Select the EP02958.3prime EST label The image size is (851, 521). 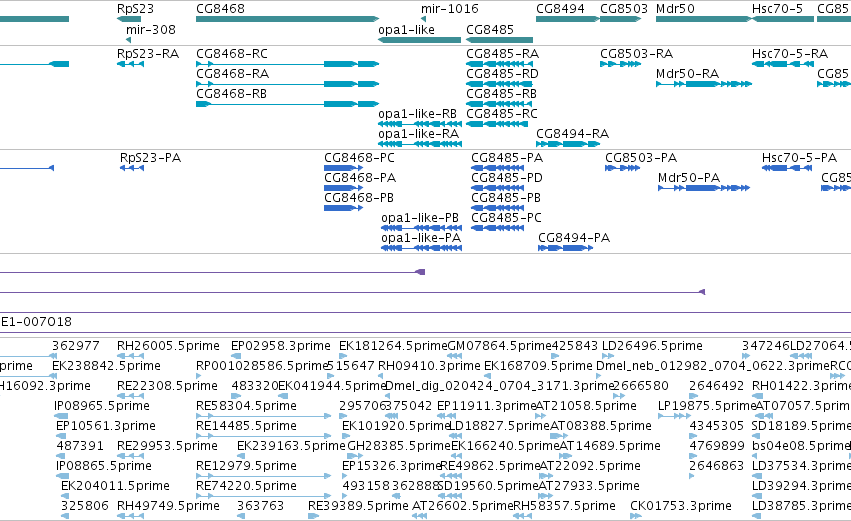pos(281,346)
